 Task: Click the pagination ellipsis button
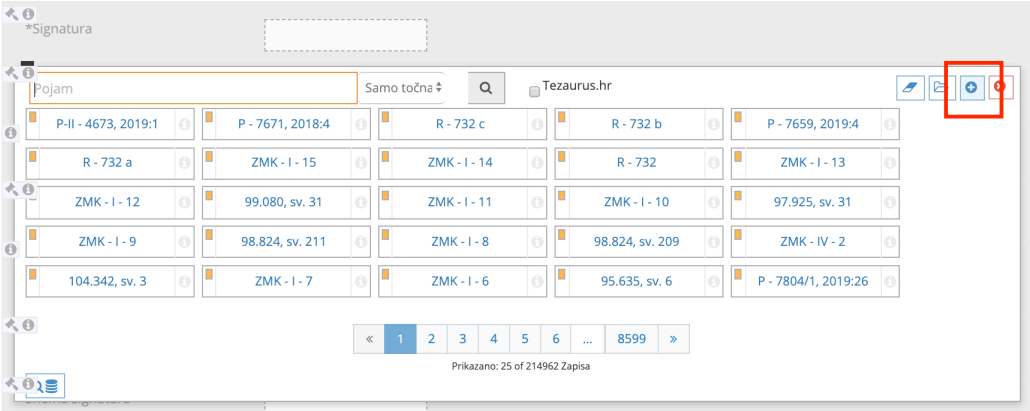(588, 339)
